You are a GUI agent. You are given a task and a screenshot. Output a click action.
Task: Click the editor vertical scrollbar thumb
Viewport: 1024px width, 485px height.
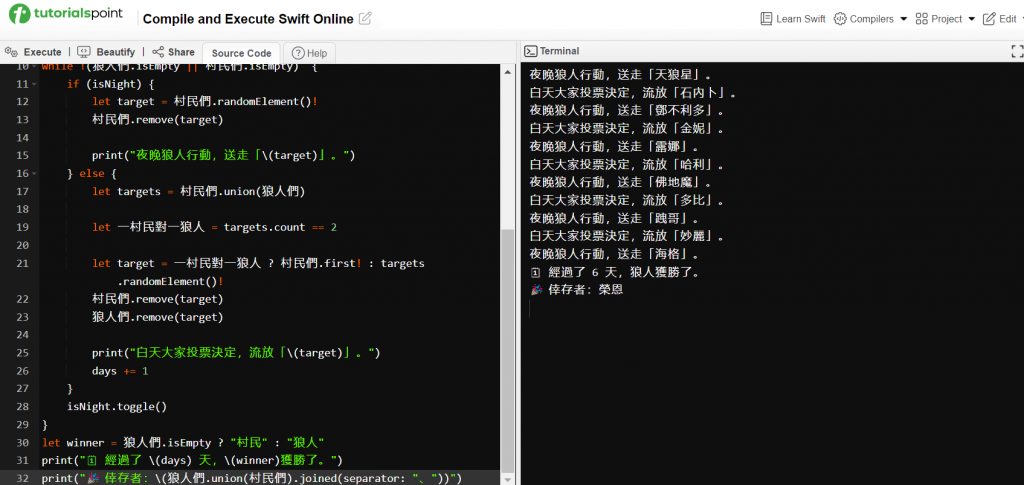click(x=507, y=350)
